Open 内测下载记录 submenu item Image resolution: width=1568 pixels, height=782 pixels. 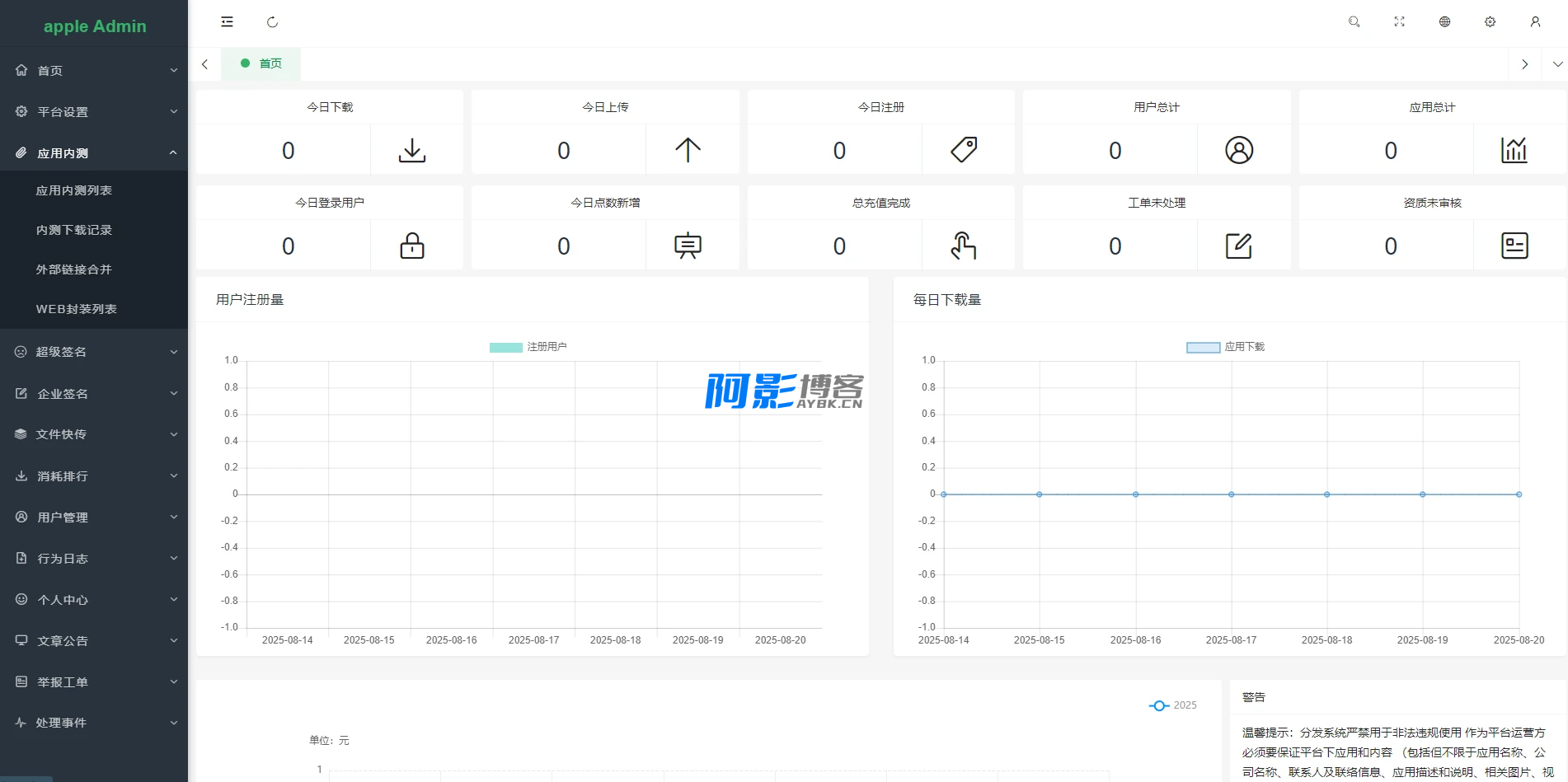click(74, 230)
